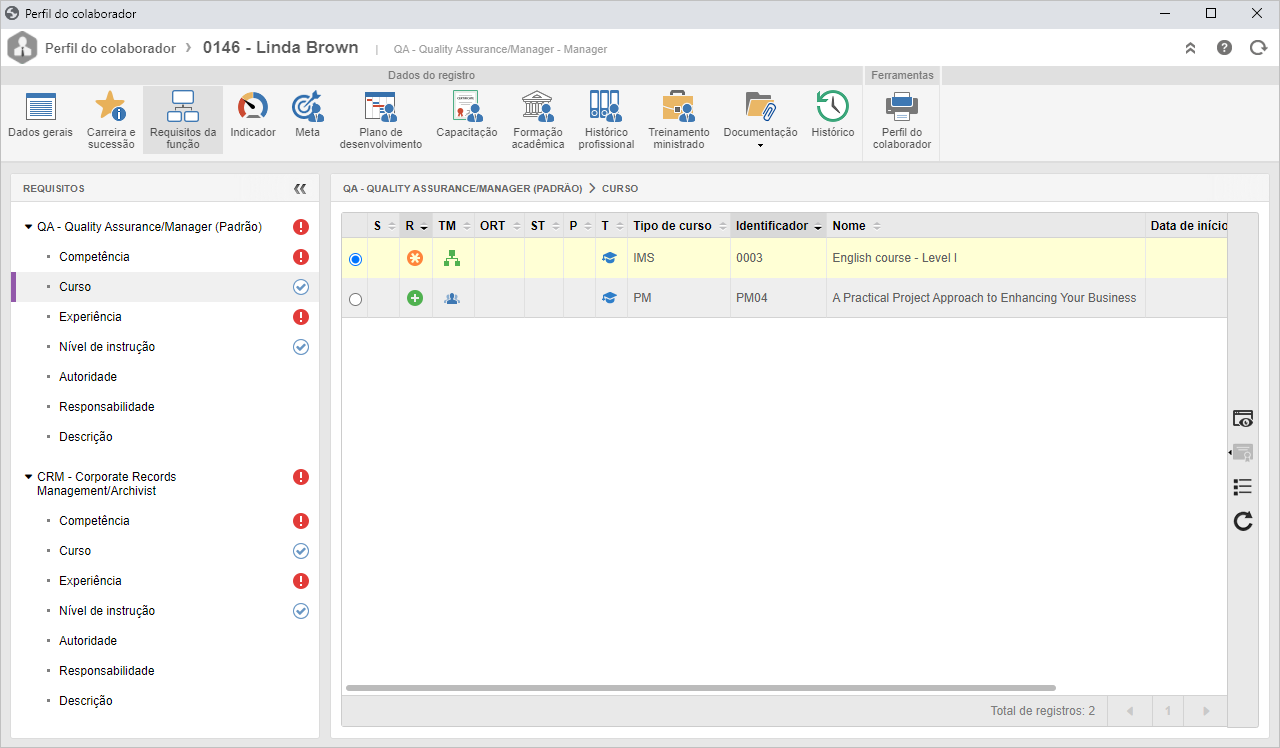Open Treinamento ministrado
Viewport: 1280px width, 748px height.
679,120
